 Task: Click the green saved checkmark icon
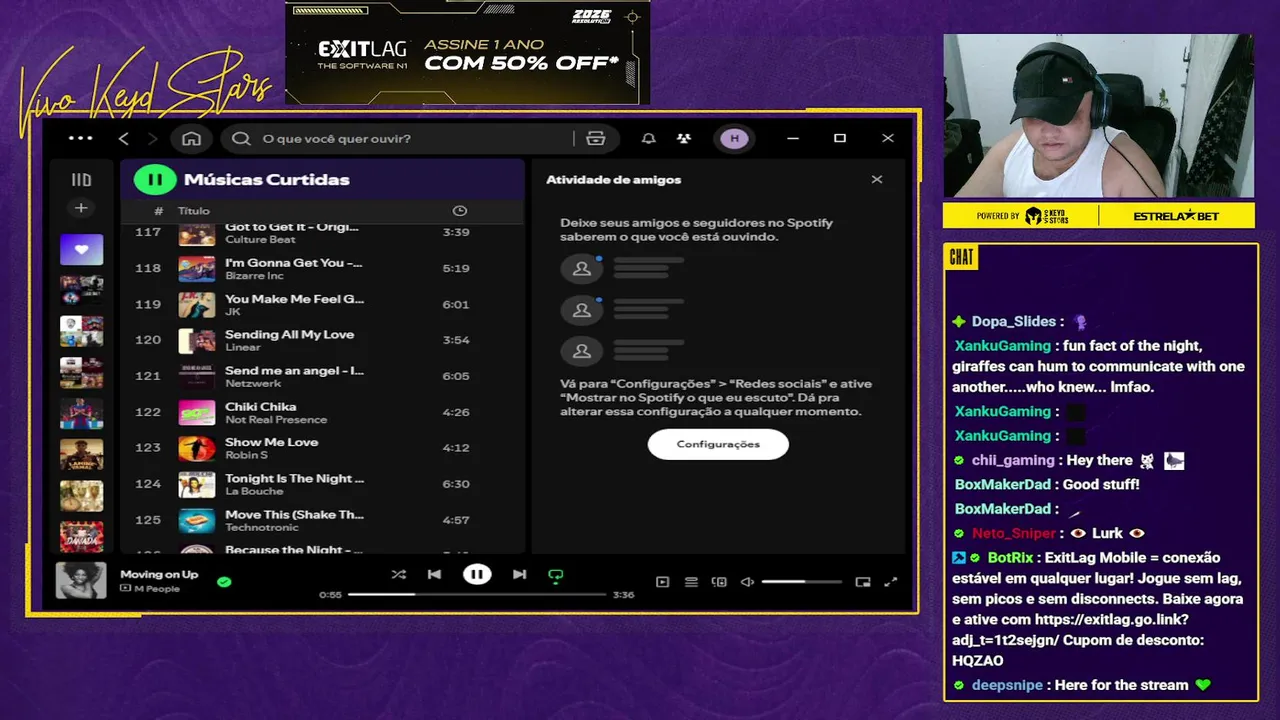pyautogui.click(x=224, y=581)
